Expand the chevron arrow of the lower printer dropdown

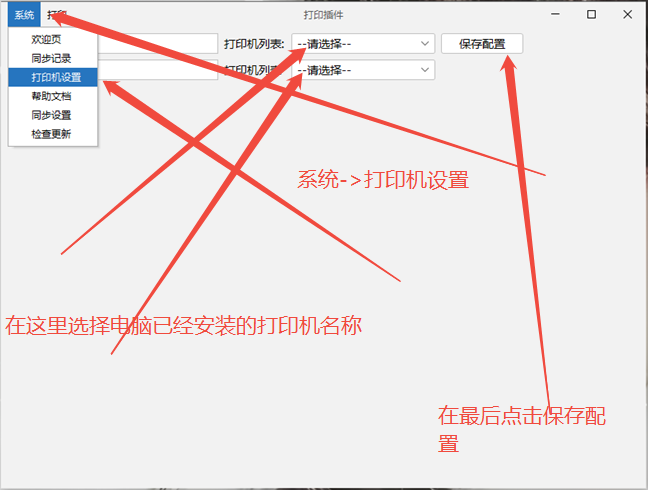click(425, 70)
